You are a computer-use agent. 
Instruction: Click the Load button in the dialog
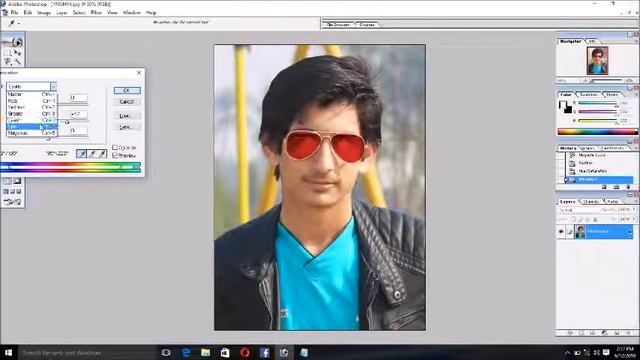click(x=127, y=116)
